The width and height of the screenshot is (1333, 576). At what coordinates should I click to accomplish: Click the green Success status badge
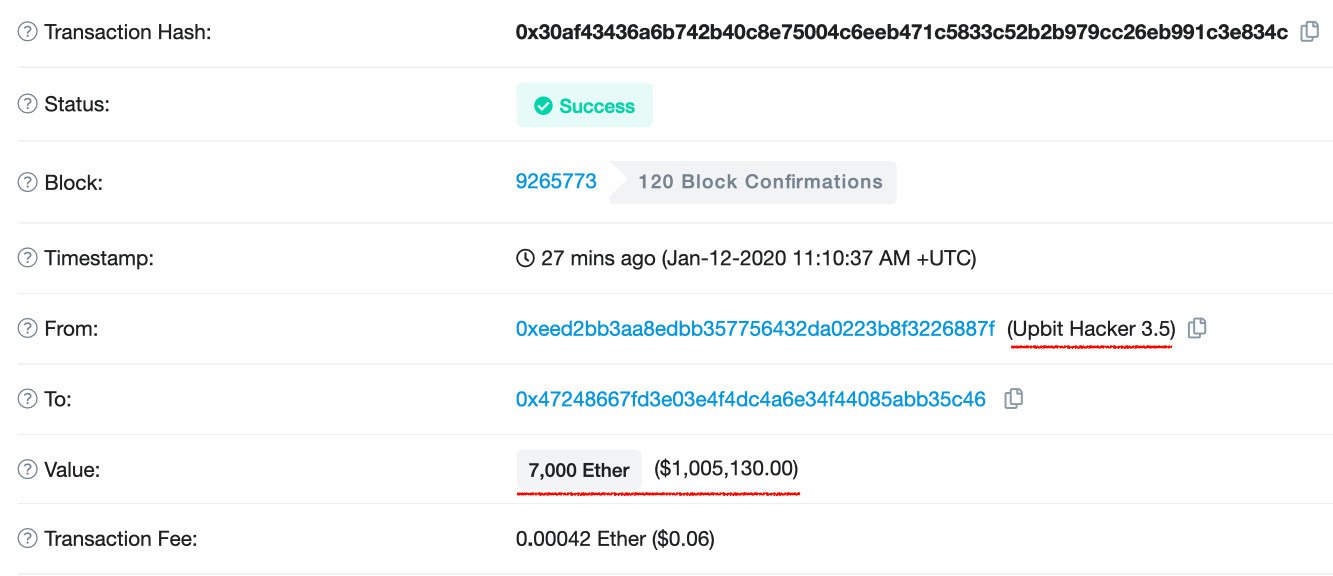pyautogui.click(x=585, y=105)
